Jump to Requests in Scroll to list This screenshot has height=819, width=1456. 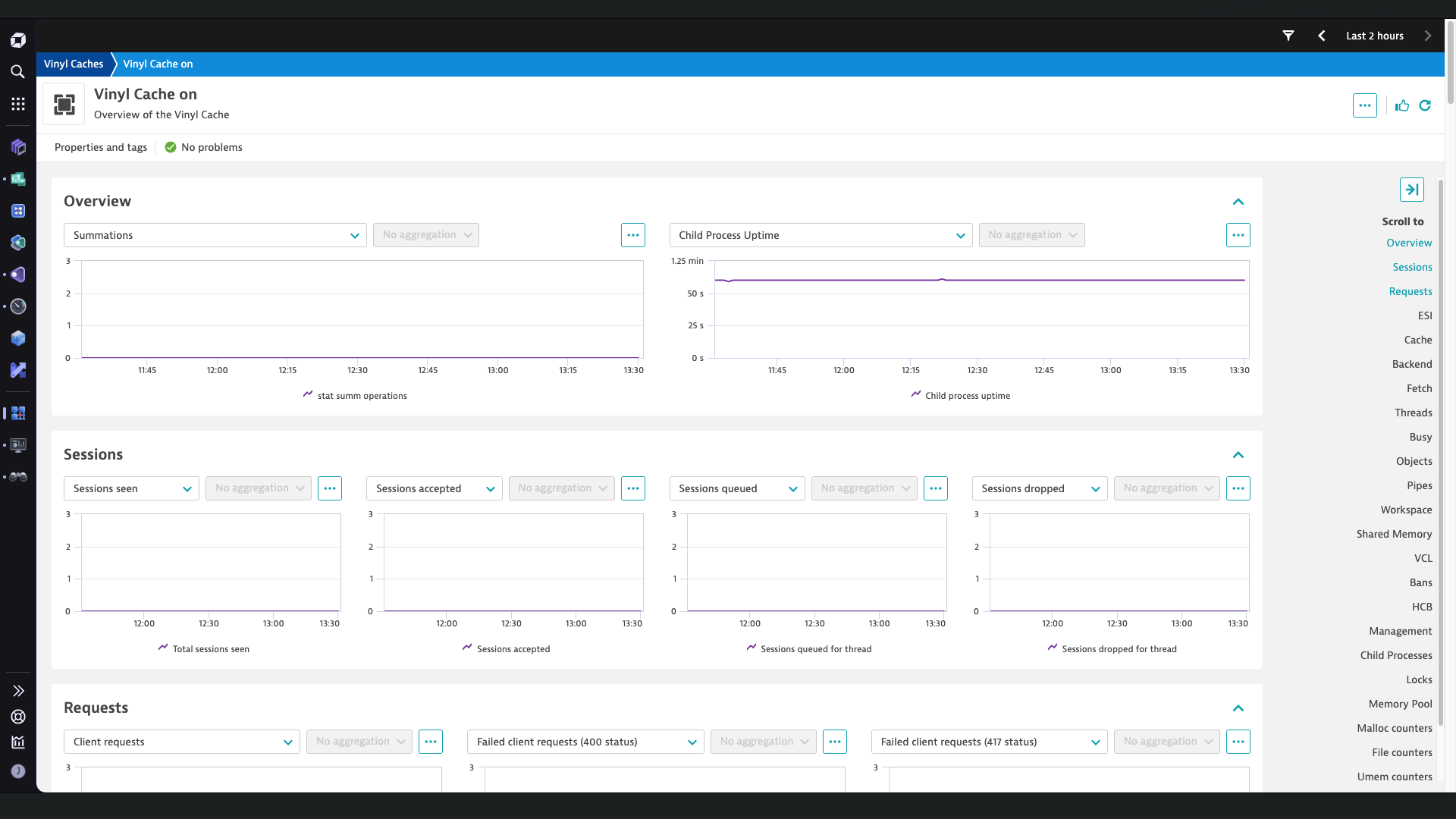coord(1410,291)
